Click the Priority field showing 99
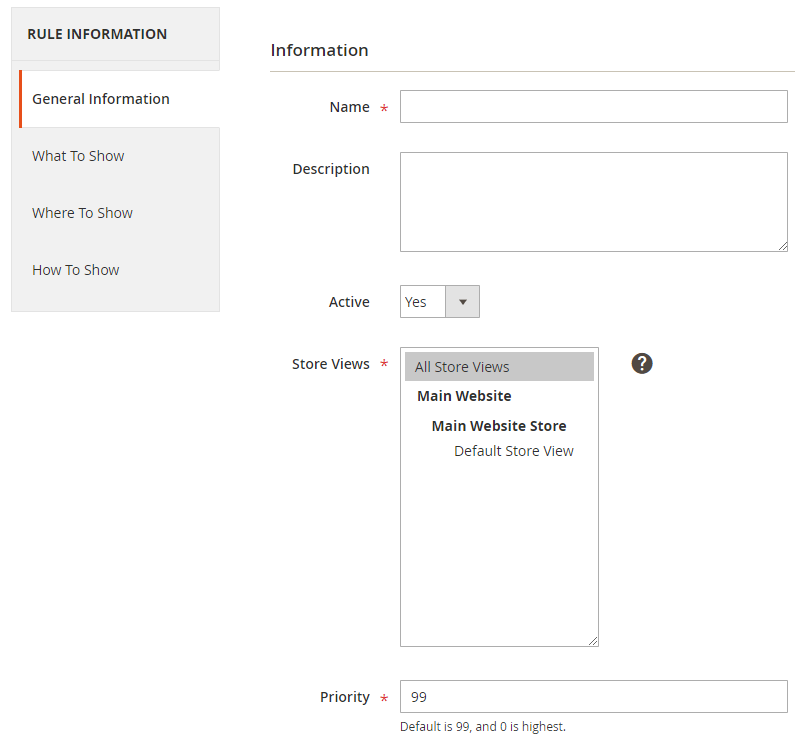 593,697
